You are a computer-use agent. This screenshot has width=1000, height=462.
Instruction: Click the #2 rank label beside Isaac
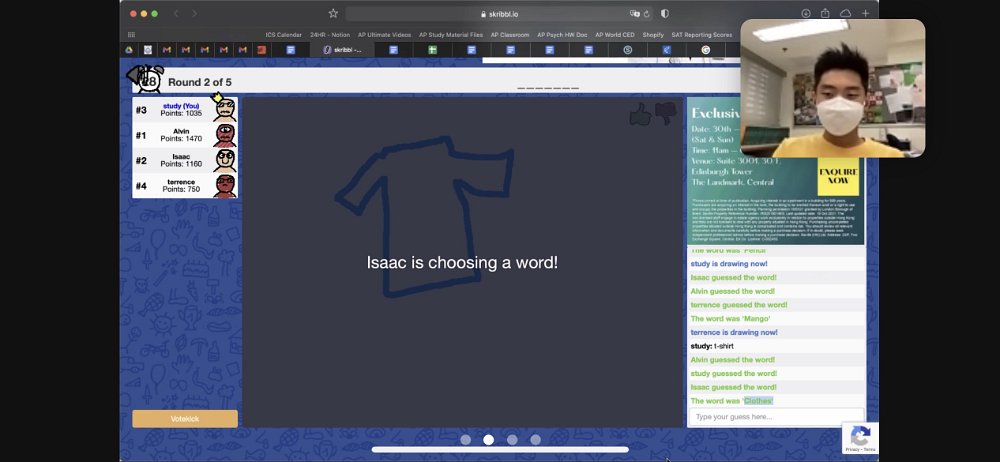[141, 161]
